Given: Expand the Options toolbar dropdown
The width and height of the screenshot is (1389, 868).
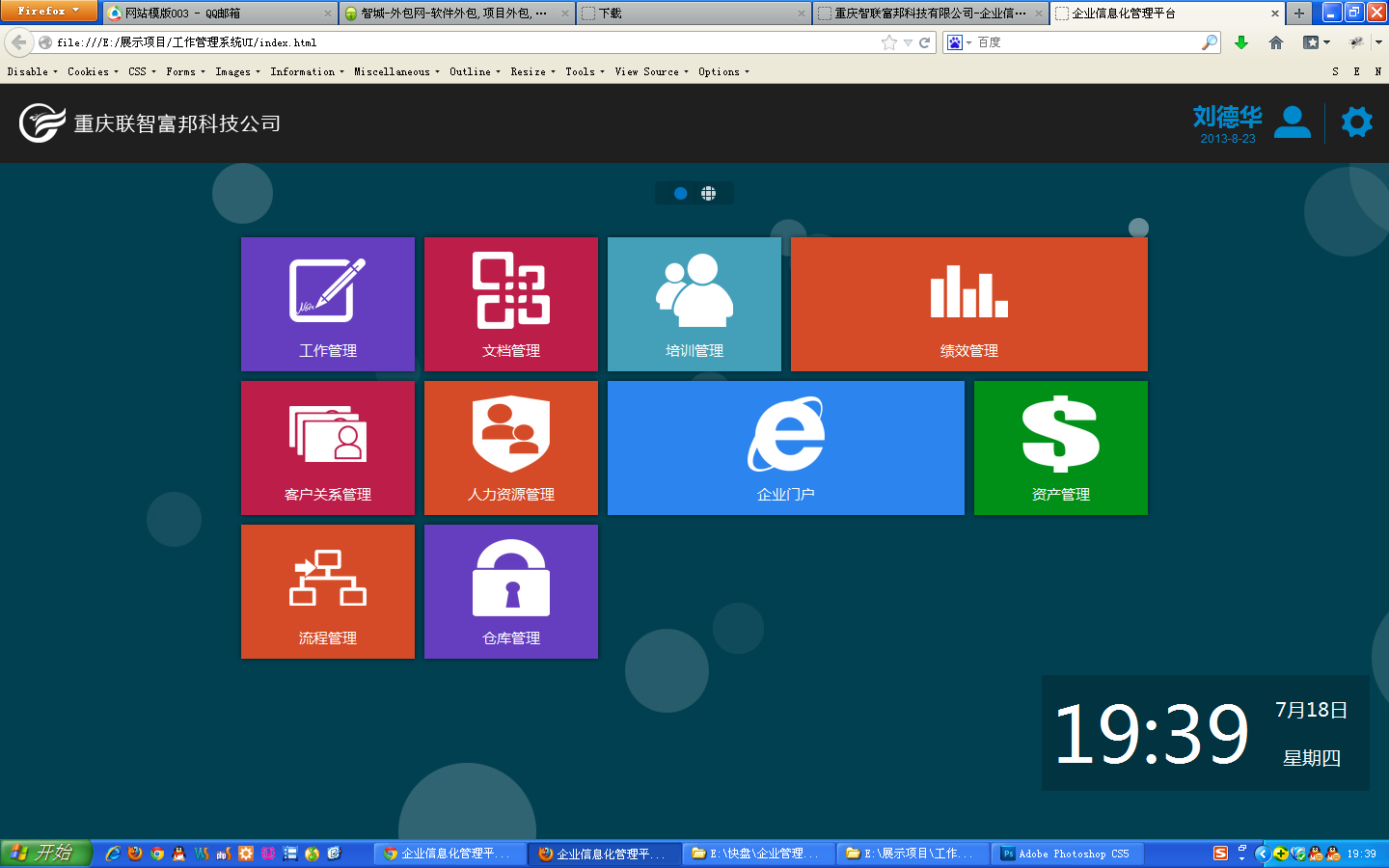Looking at the screenshot, I should click(x=723, y=71).
